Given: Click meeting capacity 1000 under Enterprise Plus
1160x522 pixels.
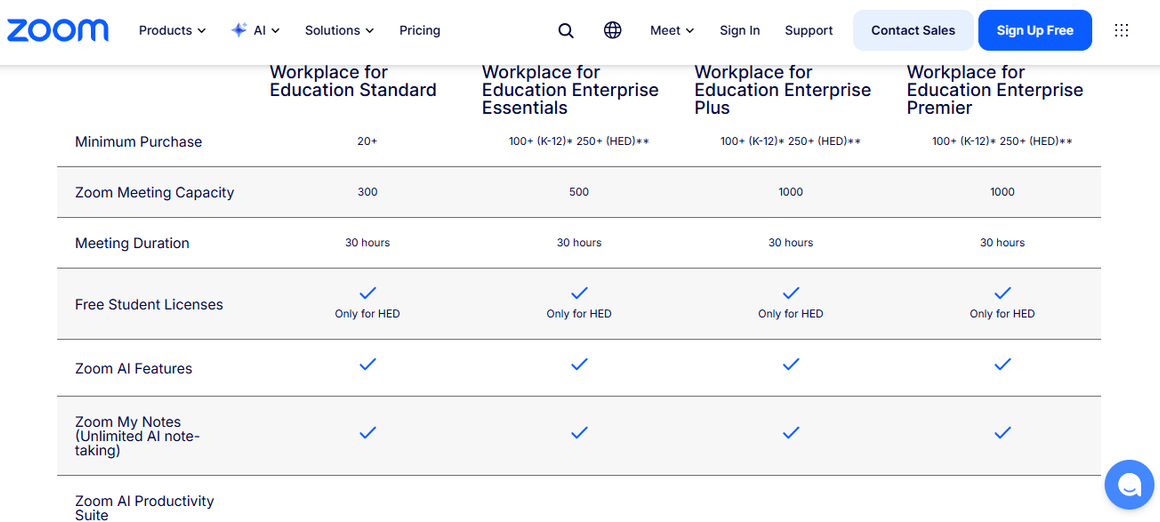Looking at the screenshot, I should click(x=791, y=192).
